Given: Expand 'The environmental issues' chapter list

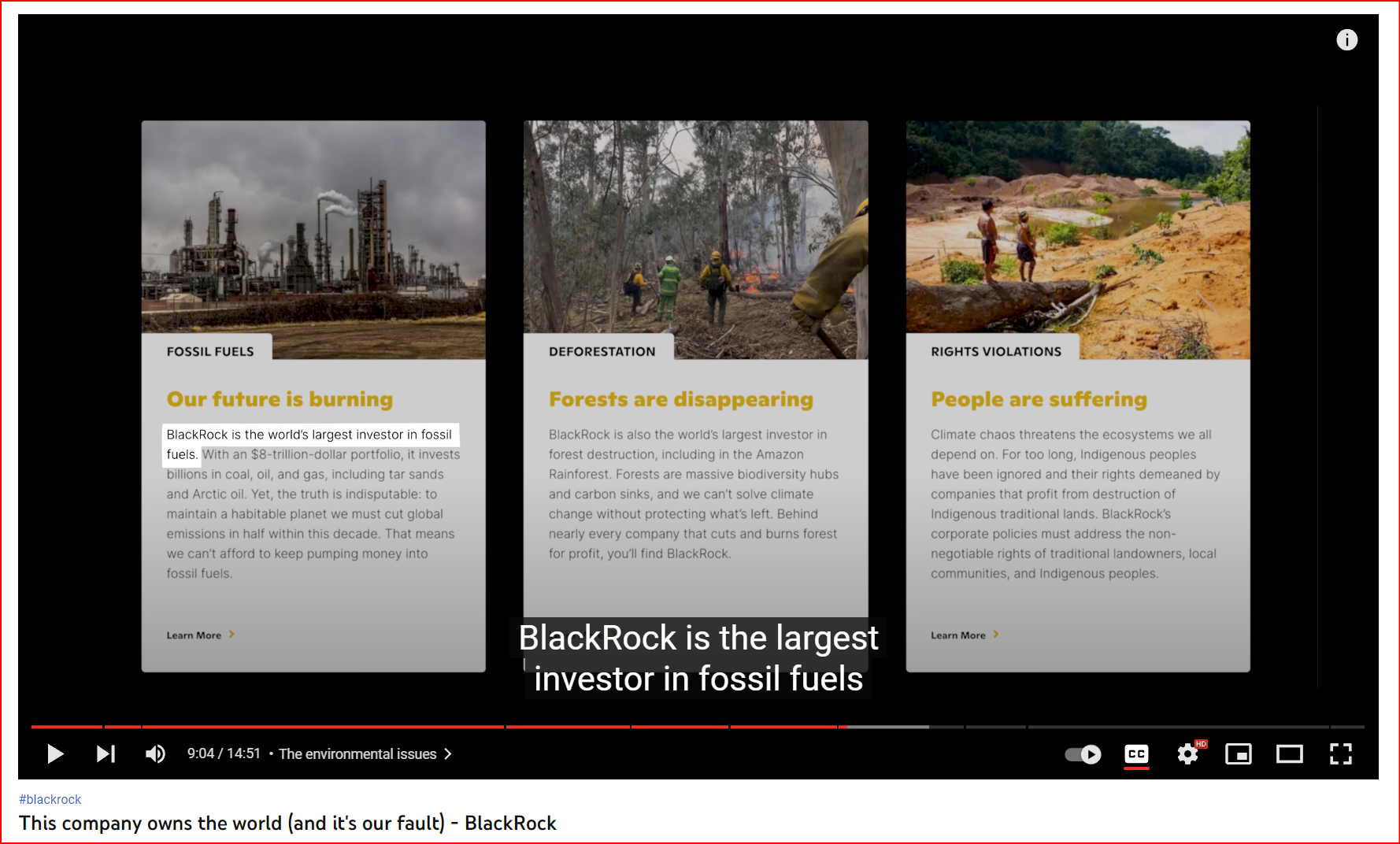Looking at the screenshot, I should point(365,754).
